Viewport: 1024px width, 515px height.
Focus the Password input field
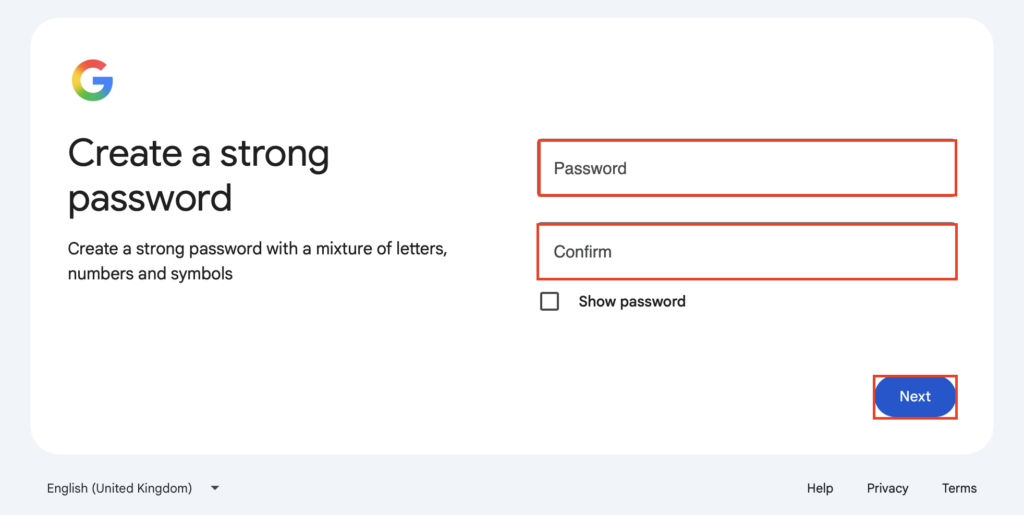tap(747, 168)
